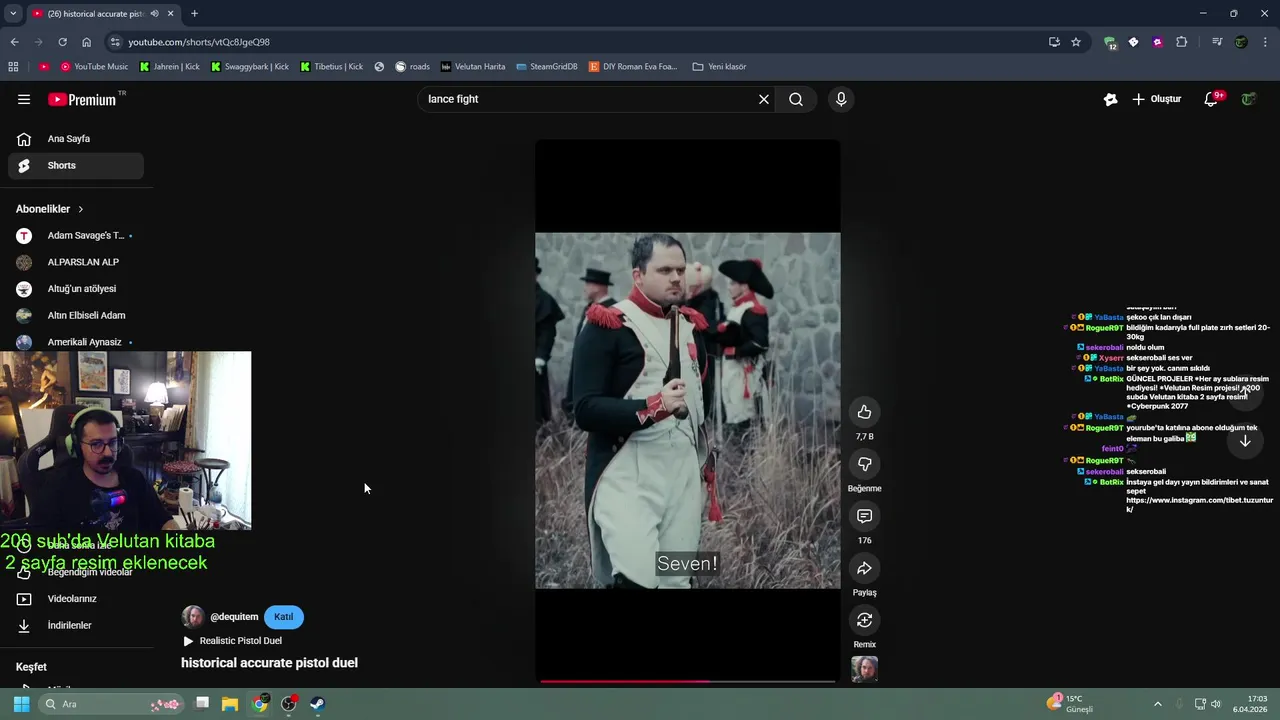Screen dimensions: 1280x720
Task: Clear the search box with X
Action: (764, 99)
